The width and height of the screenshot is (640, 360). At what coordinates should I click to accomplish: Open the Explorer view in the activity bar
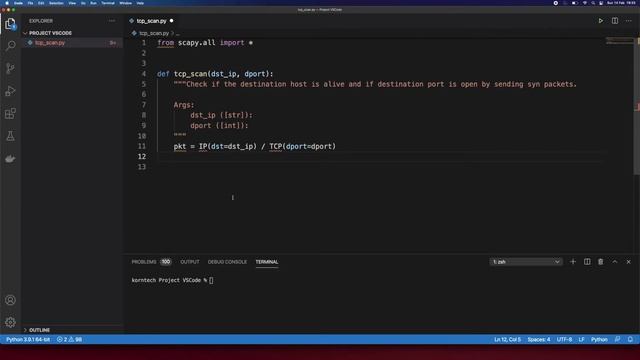(x=10, y=24)
